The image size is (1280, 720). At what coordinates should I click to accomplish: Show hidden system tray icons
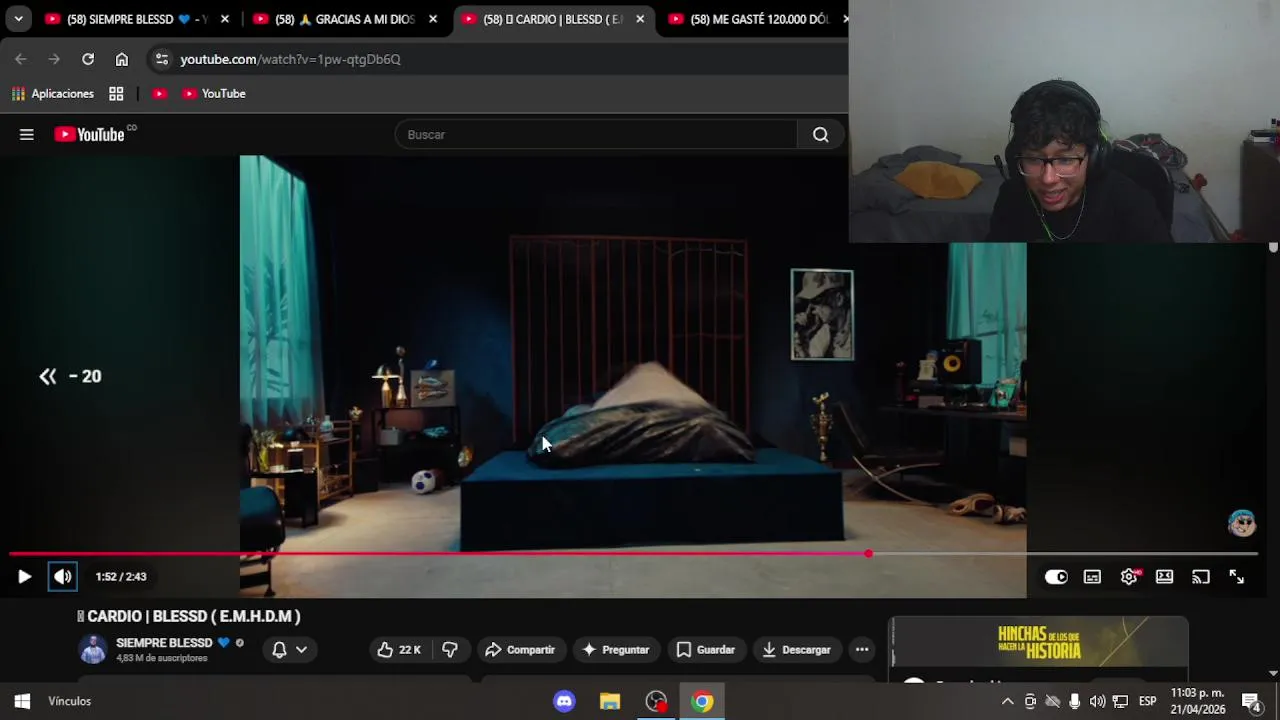(1007, 701)
